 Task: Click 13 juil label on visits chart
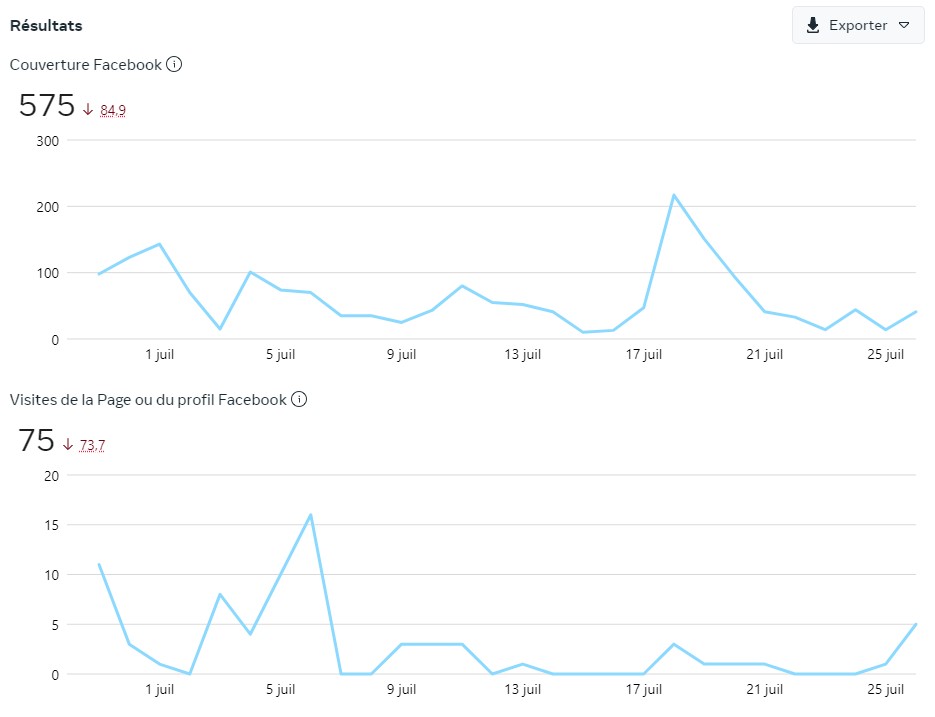point(522,690)
